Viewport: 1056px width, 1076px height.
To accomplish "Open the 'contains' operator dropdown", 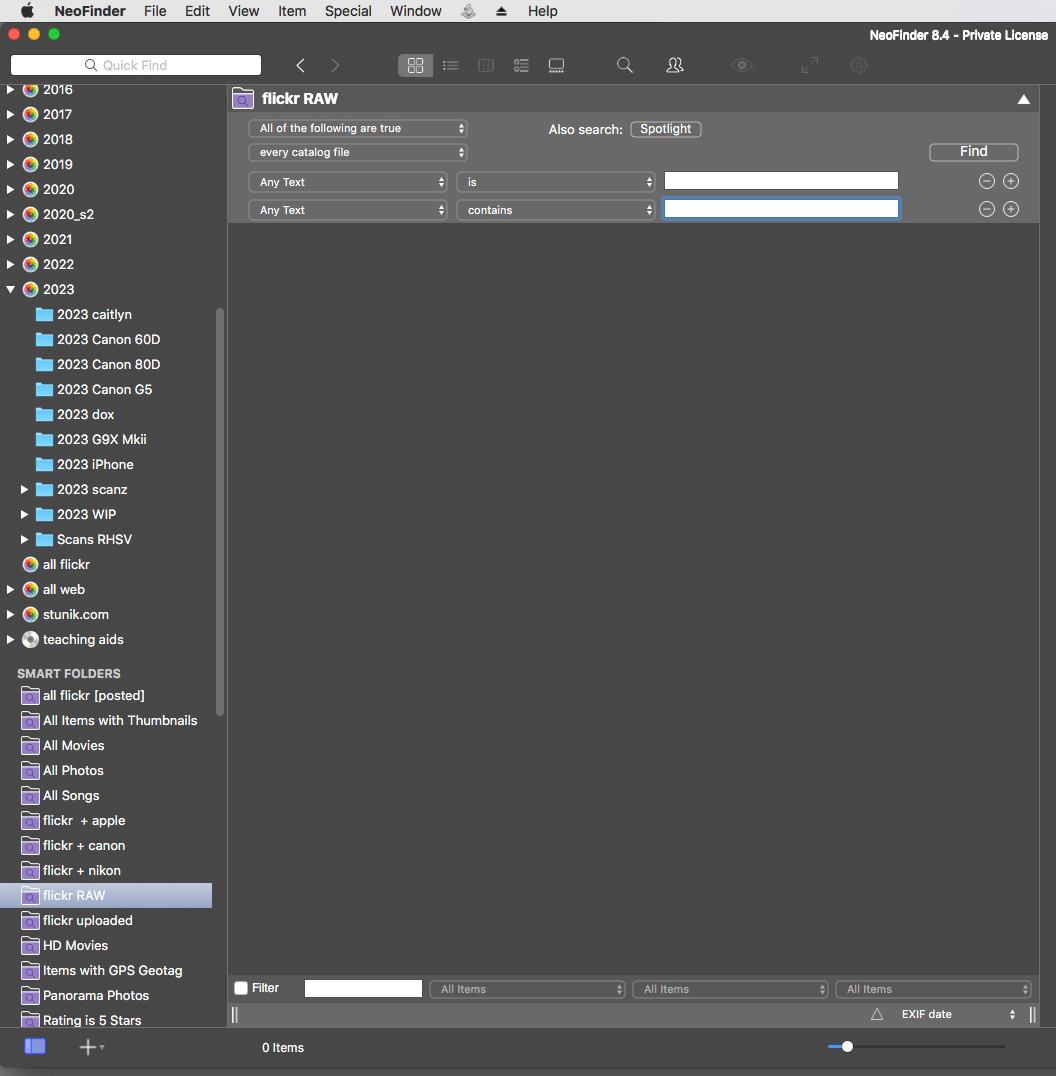I will coord(556,210).
